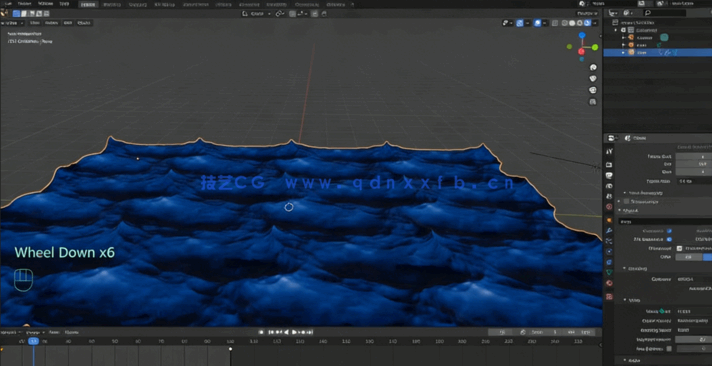Open the Texture properties tab at bottom
Screen dimensions: 712x366
point(609,297)
